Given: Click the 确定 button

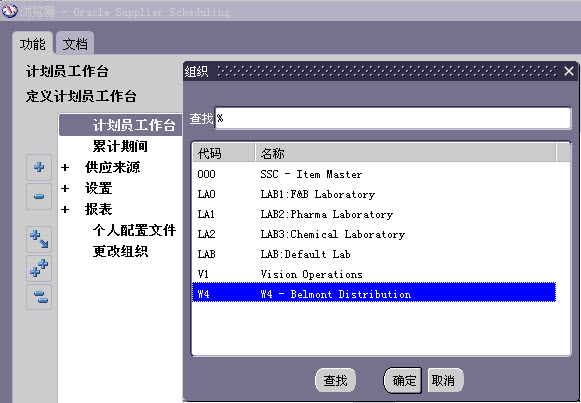Looking at the screenshot, I should 404,380.
